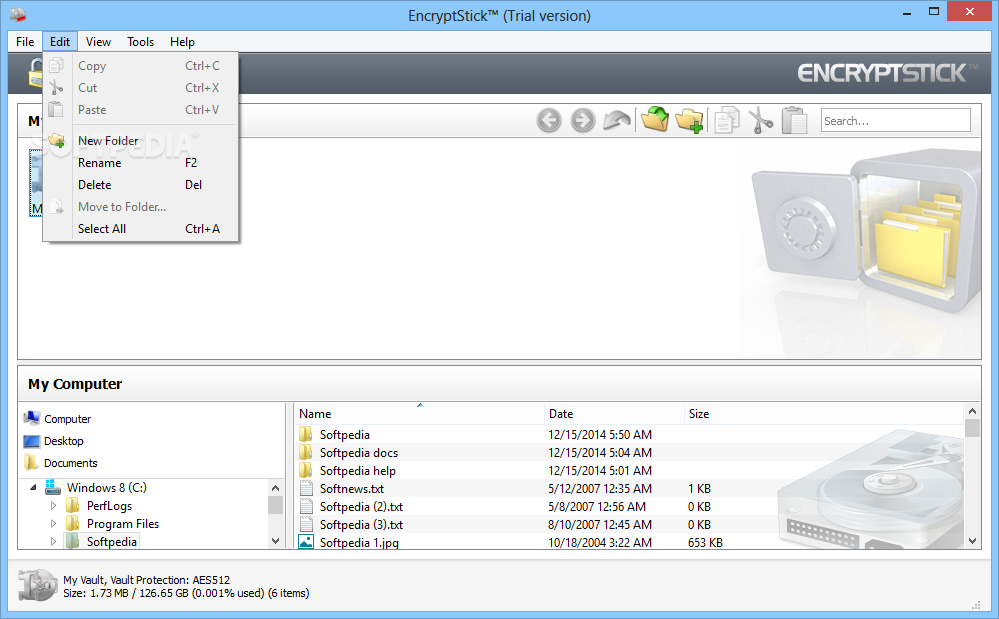Image resolution: width=999 pixels, height=619 pixels.
Task: Sort files by the Date column header
Action: click(x=614, y=413)
